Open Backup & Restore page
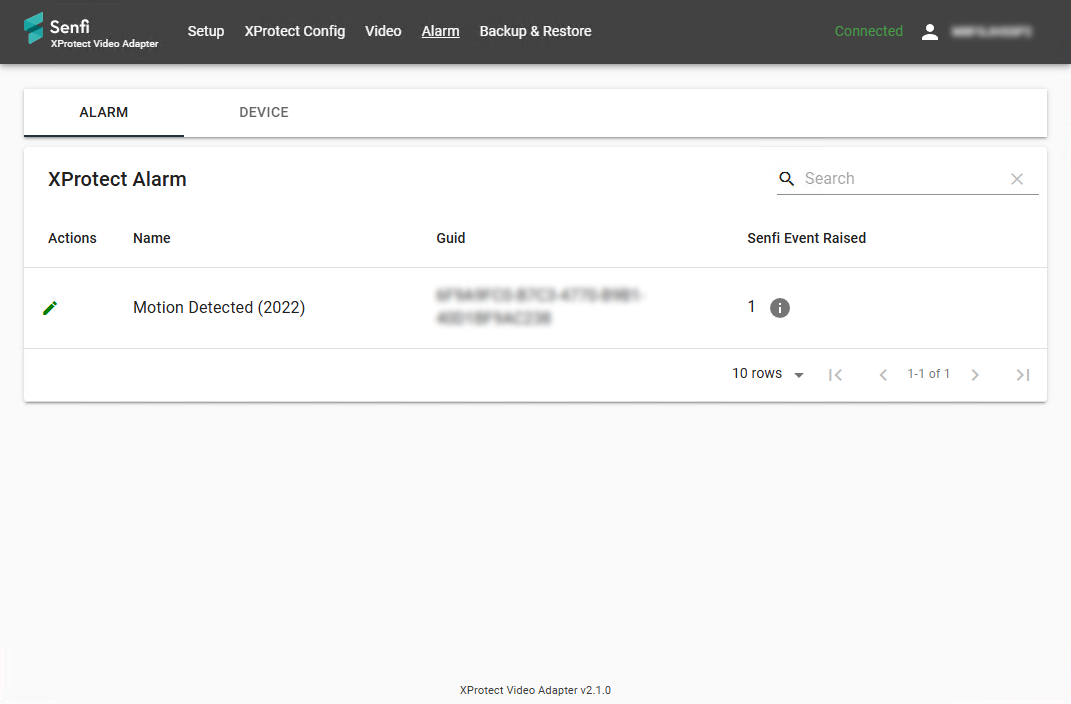This screenshot has height=704, width=1071. tap(535, 32)
